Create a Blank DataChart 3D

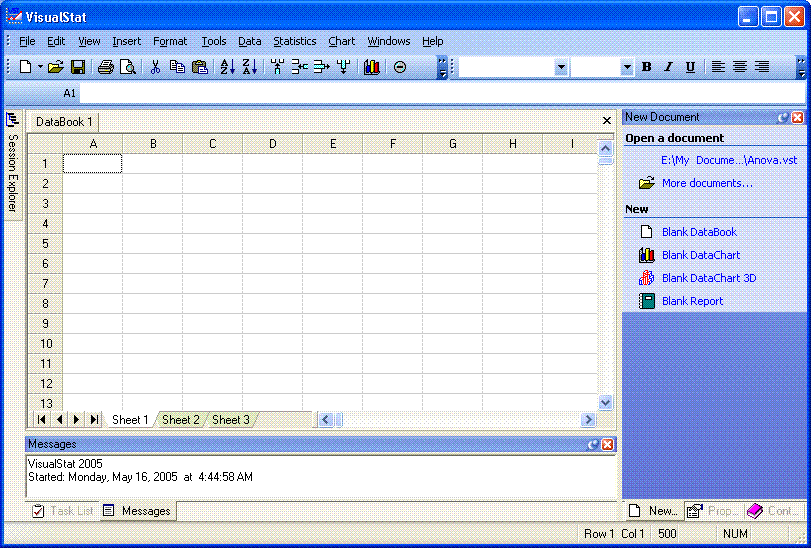point(709,278)
